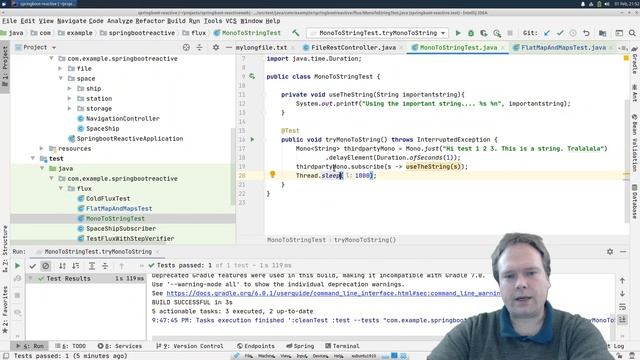Collapse the space folder
The height and width of the screenshot is (360, 640).
click(61, 78)
